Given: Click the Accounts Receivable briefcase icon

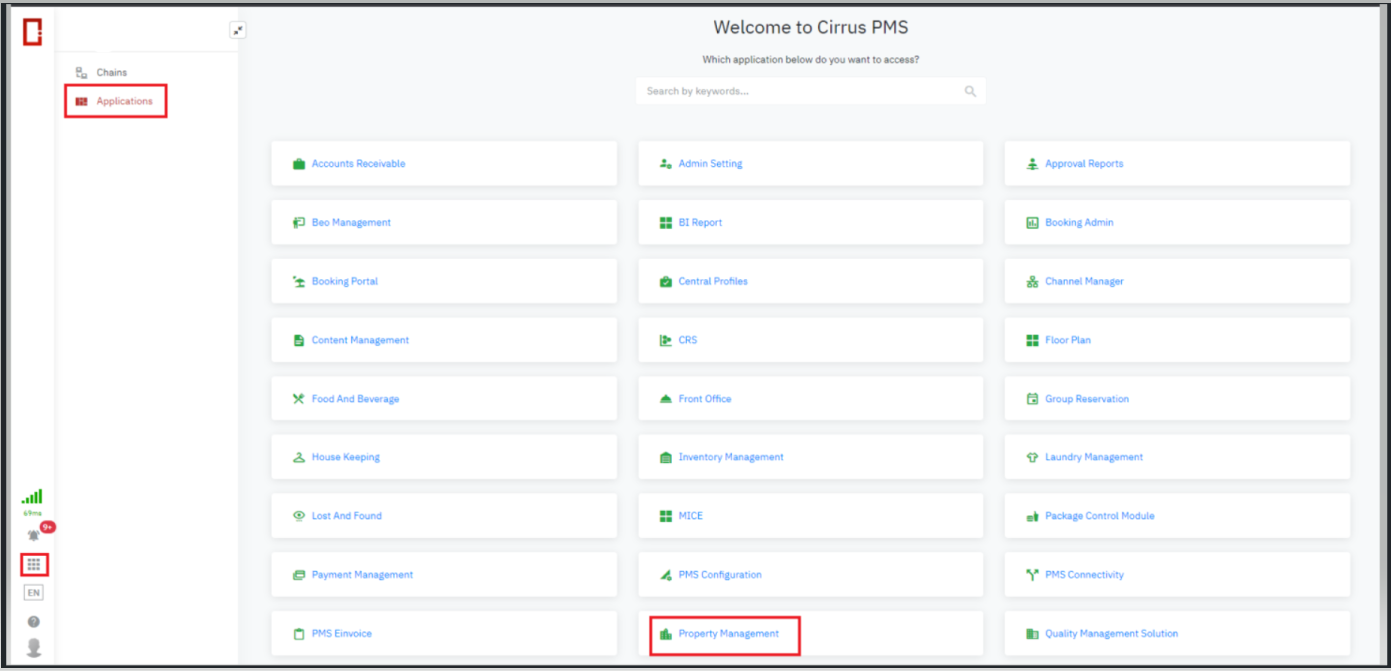Looking at the screenshot, I should pyautogui.click(x=298, y=164).
